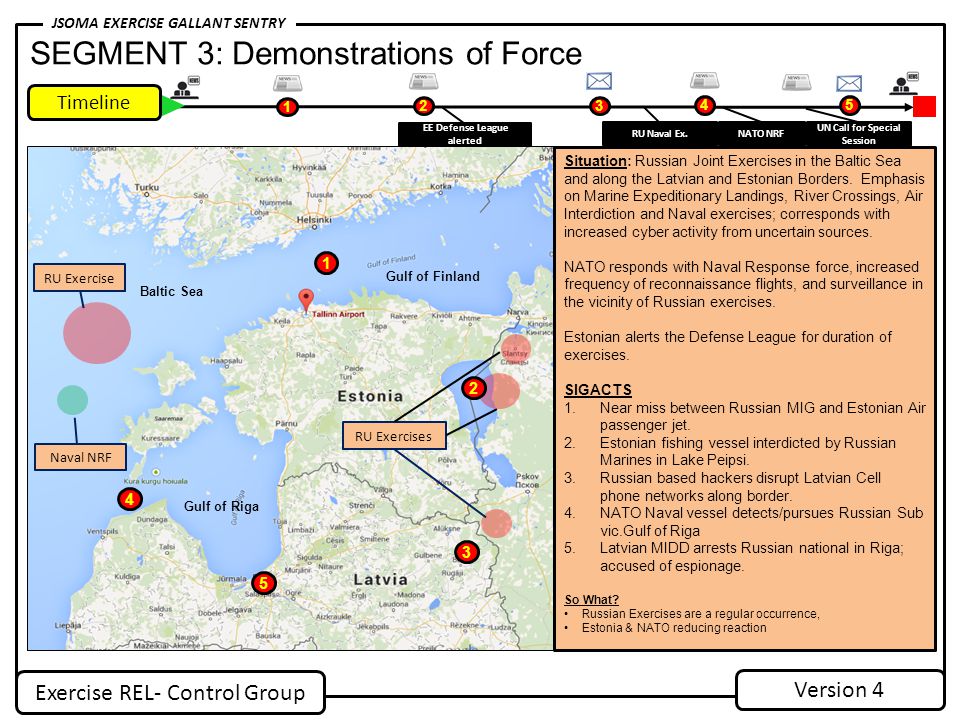Click the envelope icon above timeline marker 3
Image resolution: width=960 pixels, height=720 pixels.
599,81
